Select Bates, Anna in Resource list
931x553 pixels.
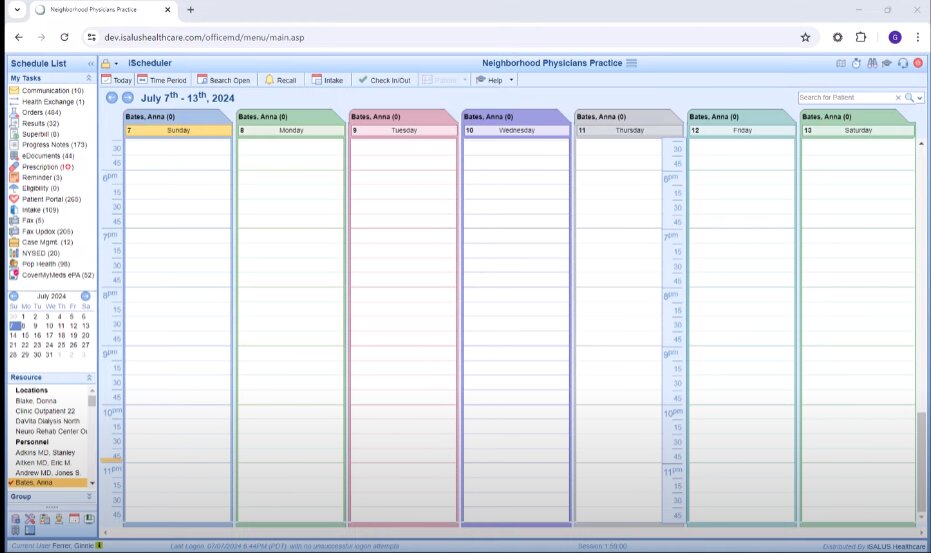35,483
